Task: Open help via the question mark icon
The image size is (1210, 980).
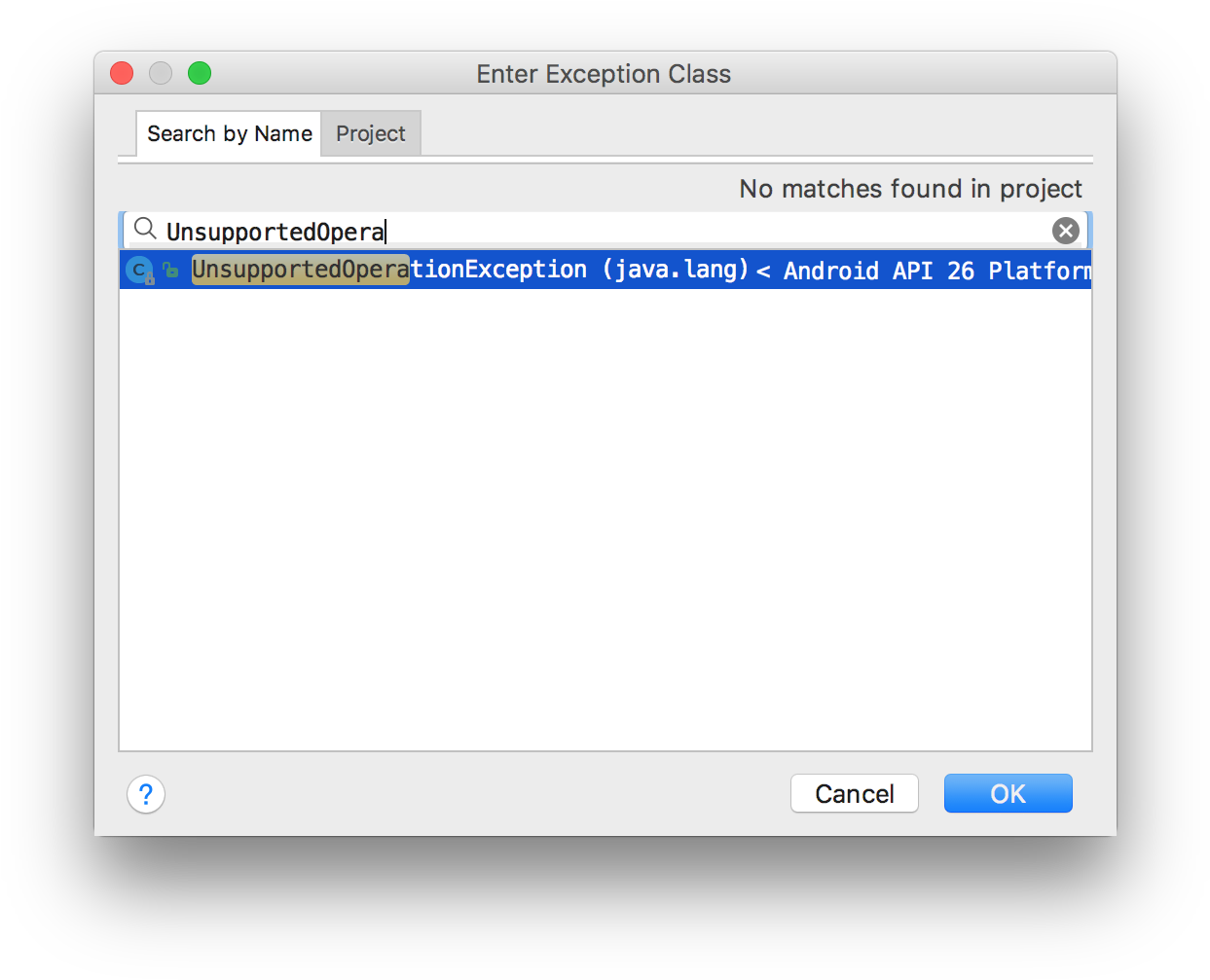Action: (x=146, y=794)
